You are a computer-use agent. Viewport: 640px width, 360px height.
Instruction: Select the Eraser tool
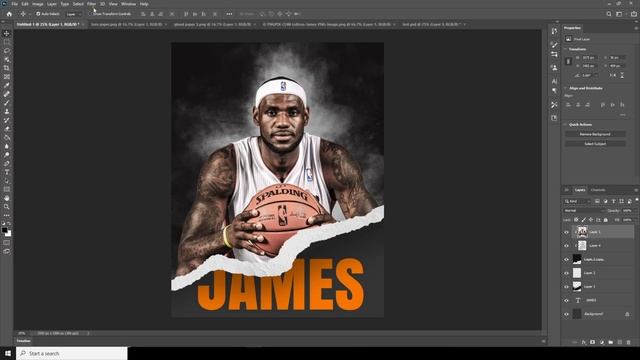(x=7, y=129)
